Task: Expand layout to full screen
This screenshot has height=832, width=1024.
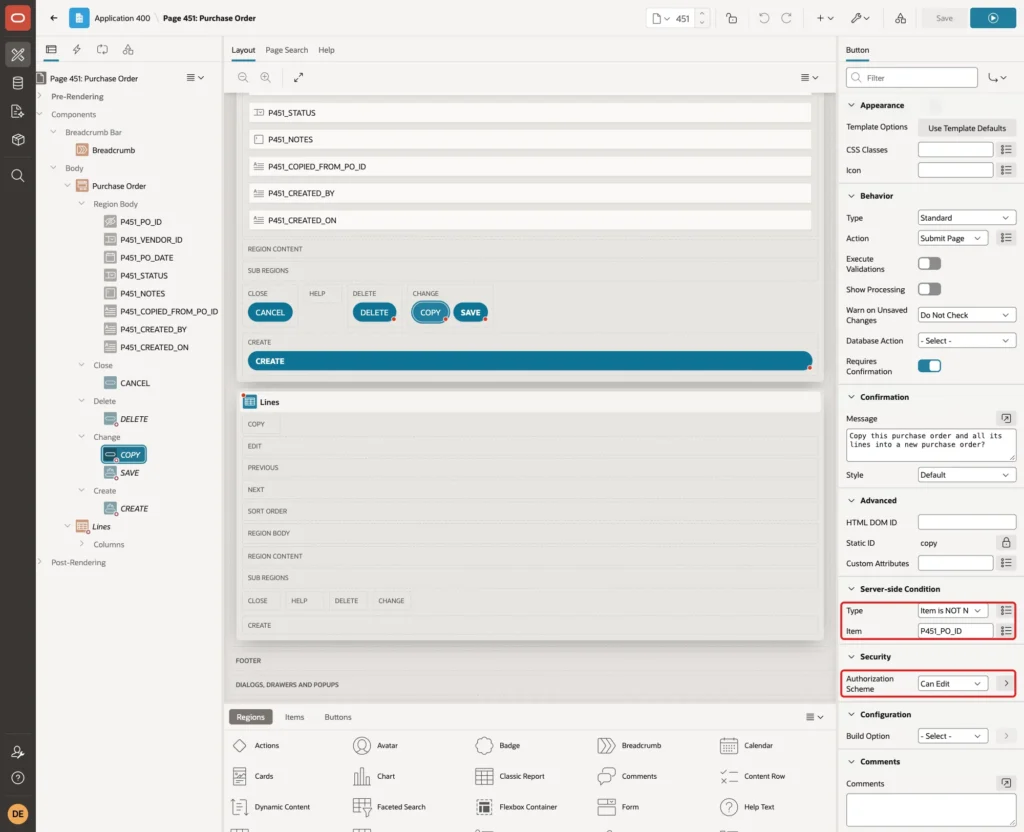Action: [x=298, y=77]
